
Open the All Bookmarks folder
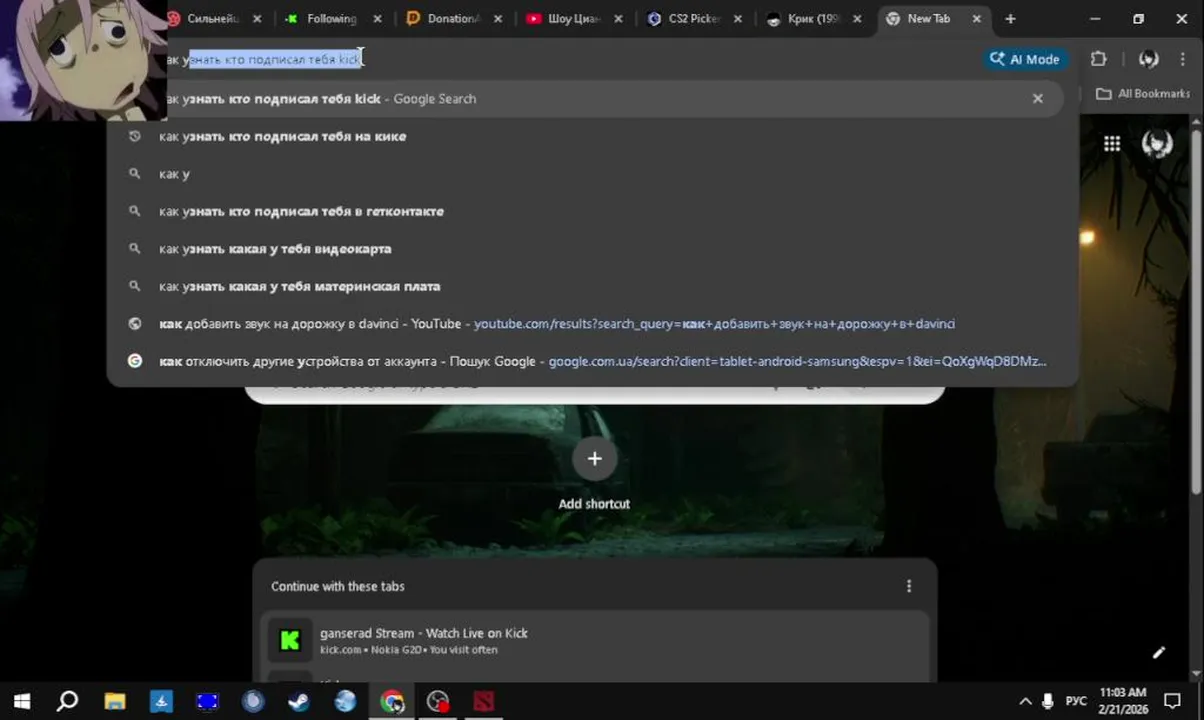[x=1143, y=93]
